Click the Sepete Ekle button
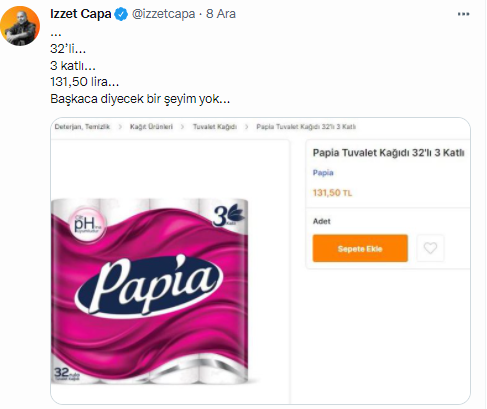 click(x=360, y=248)
